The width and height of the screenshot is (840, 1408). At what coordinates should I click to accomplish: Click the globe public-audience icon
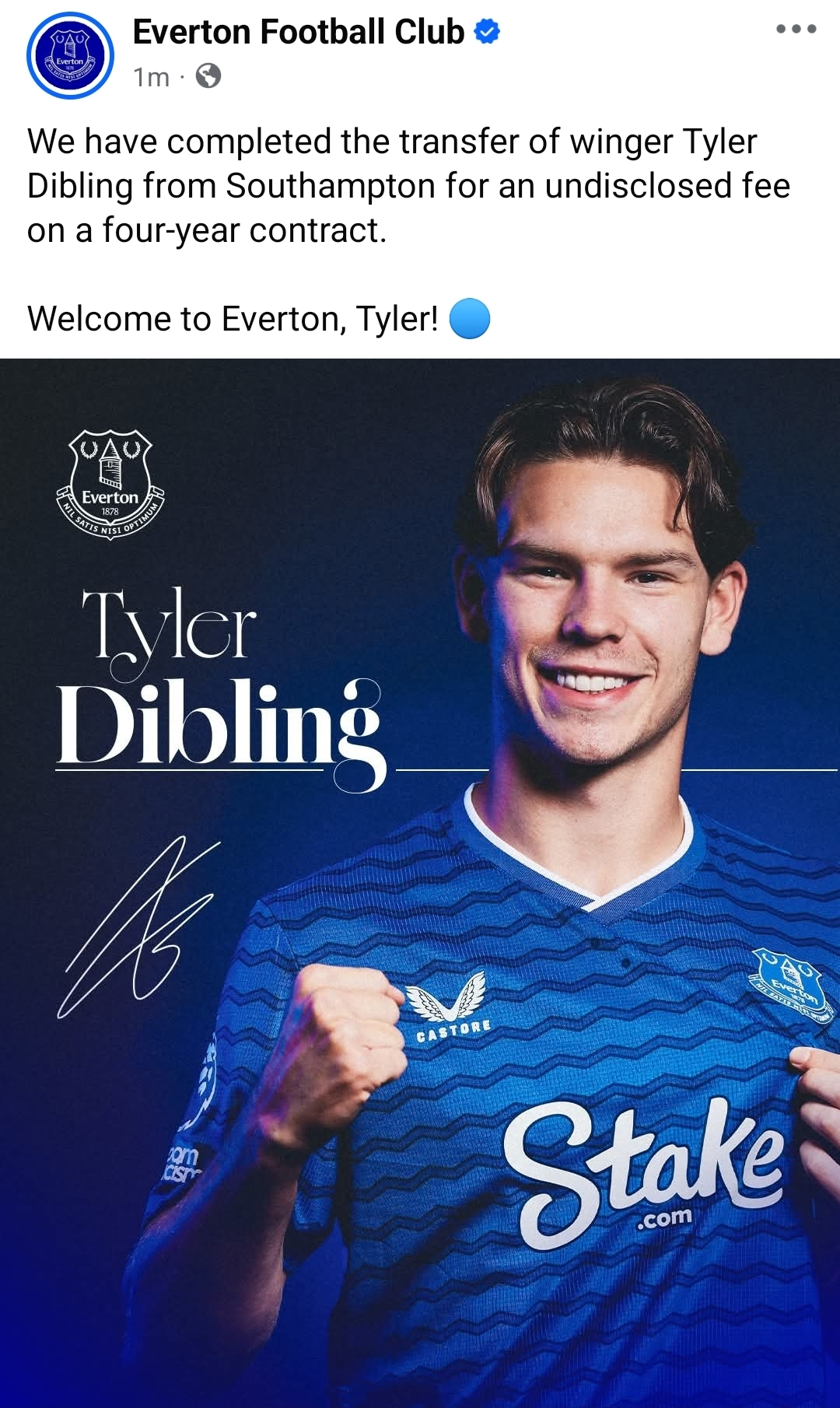coord(208,76)
